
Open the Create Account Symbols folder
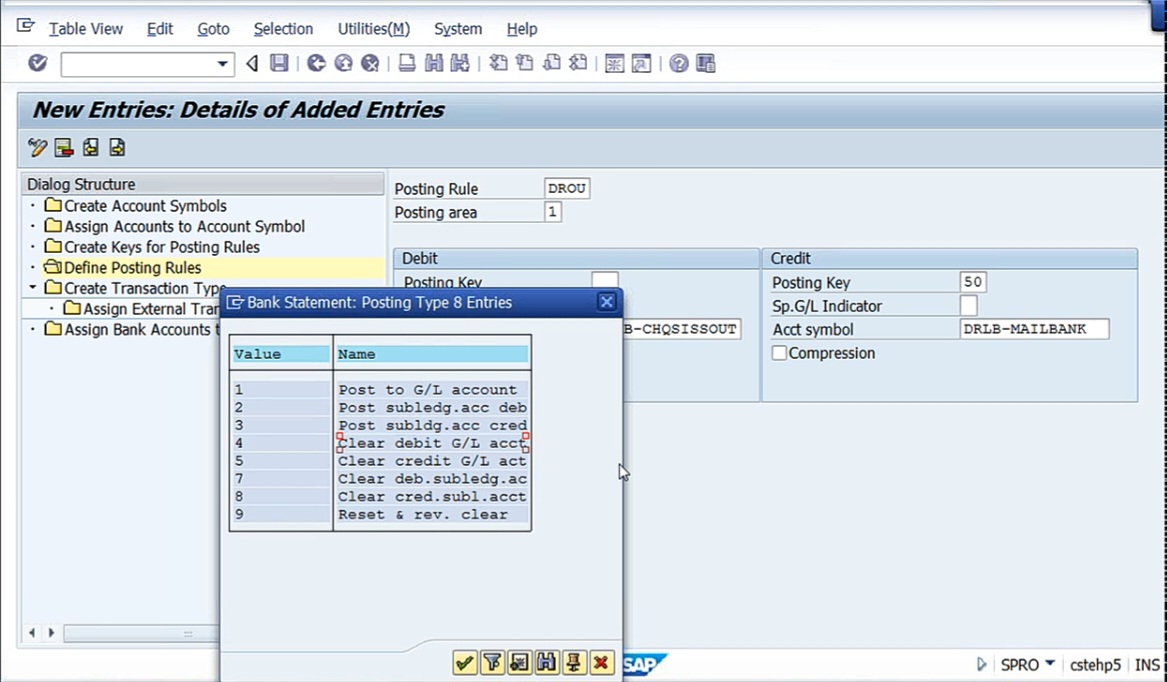135,205
